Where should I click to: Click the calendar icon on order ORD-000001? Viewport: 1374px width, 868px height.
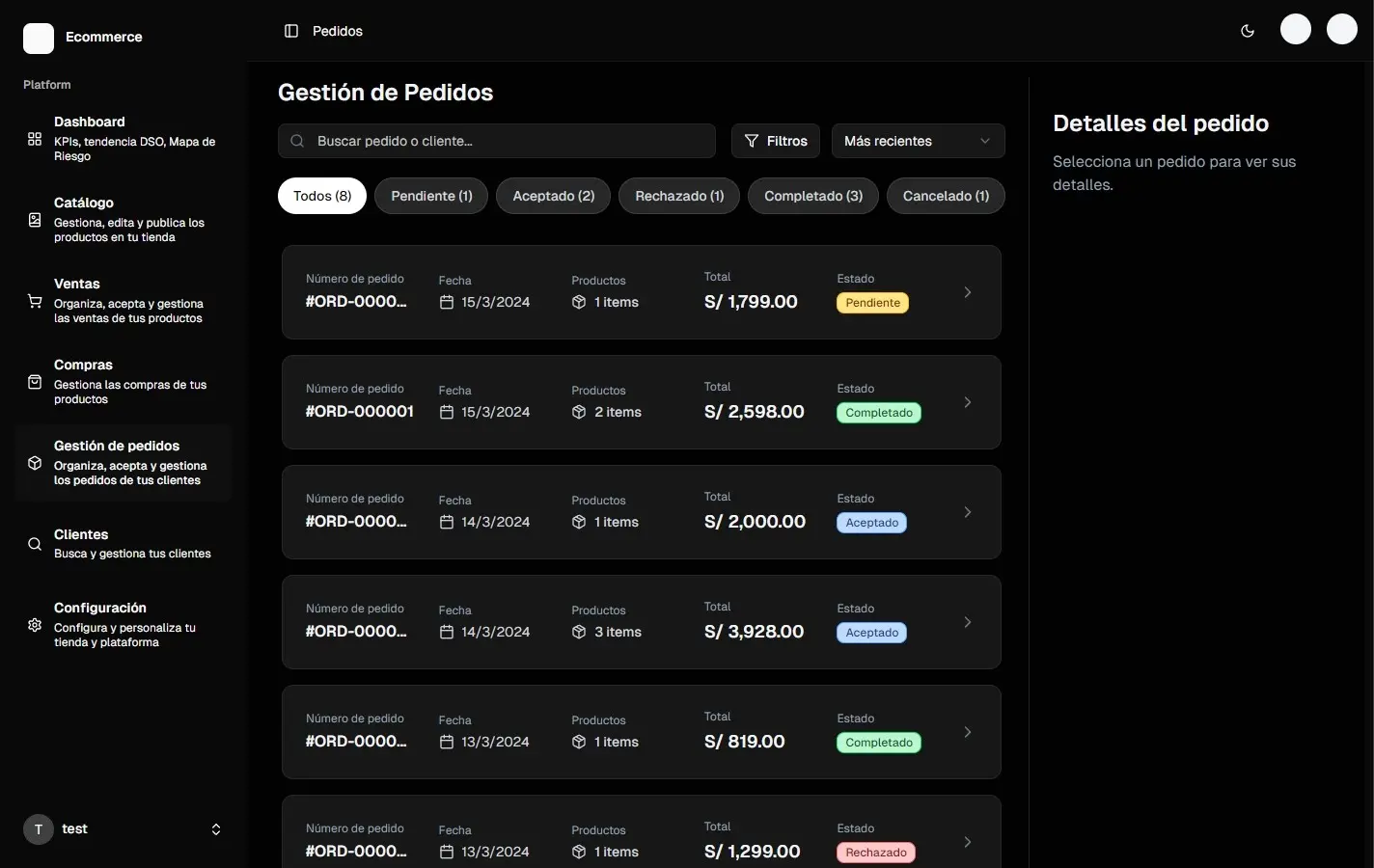pyautogui.click(x=446, y=412)
